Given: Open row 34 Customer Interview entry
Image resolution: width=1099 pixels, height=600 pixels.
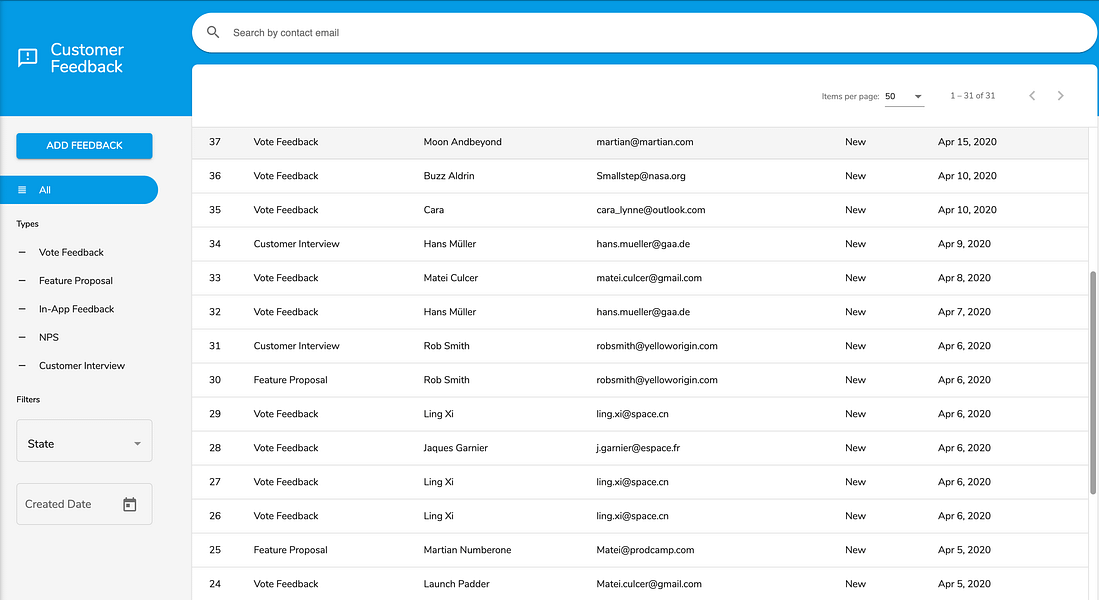Looking at the screenshot, I should point(640,244).
